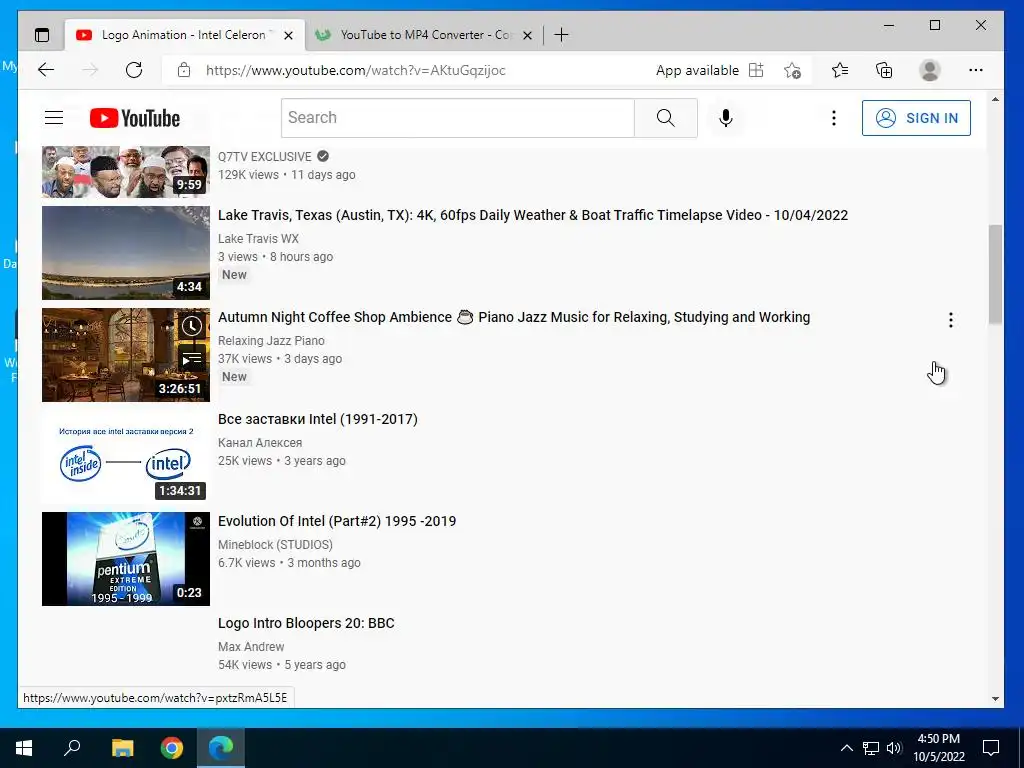Refresh the page with the reload icon
This screenshot has height=768, width=1024.
coord(134,70)
